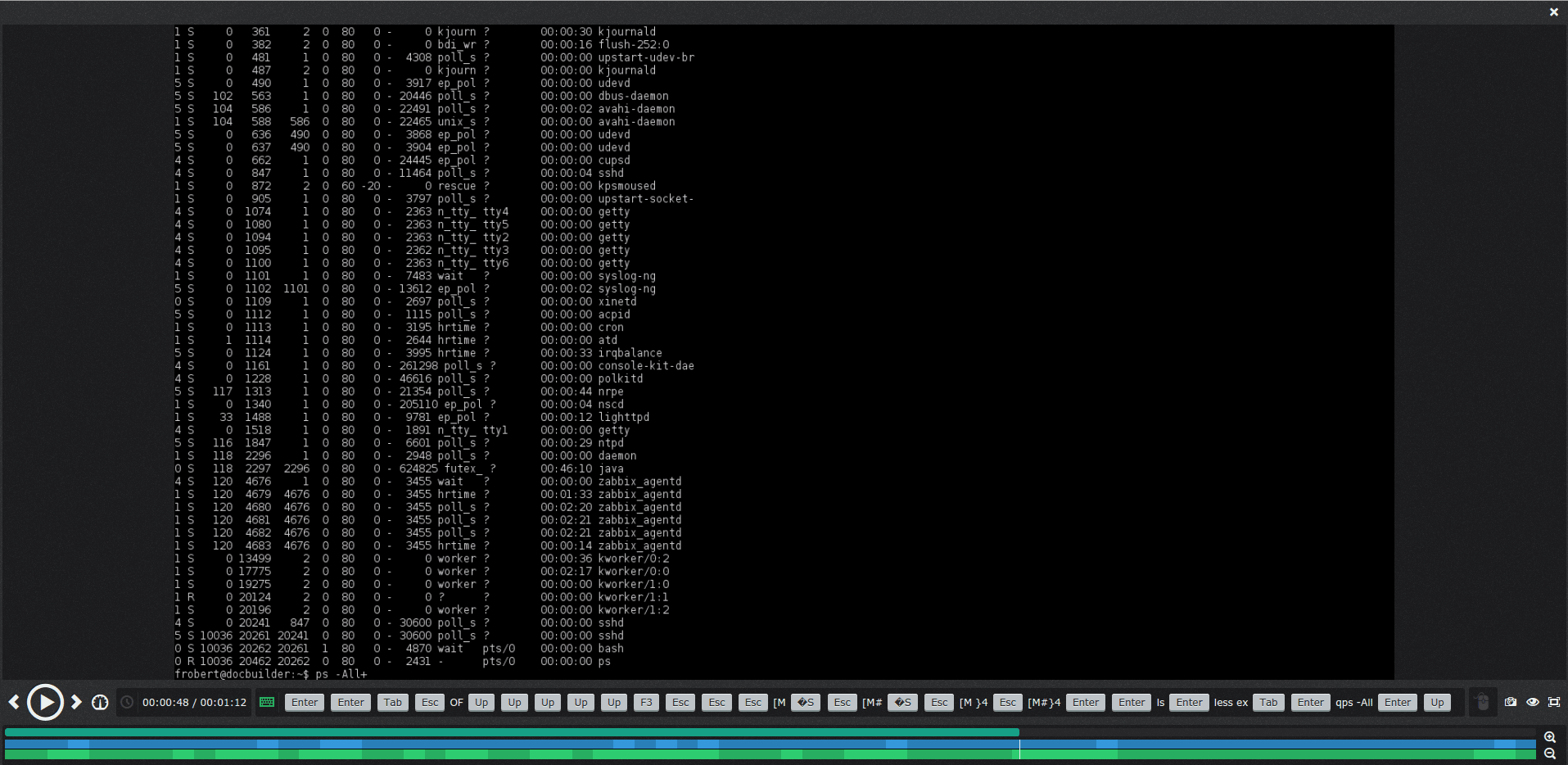
Task: Click the '624825' size value in java row
Action: click(418, 469)
